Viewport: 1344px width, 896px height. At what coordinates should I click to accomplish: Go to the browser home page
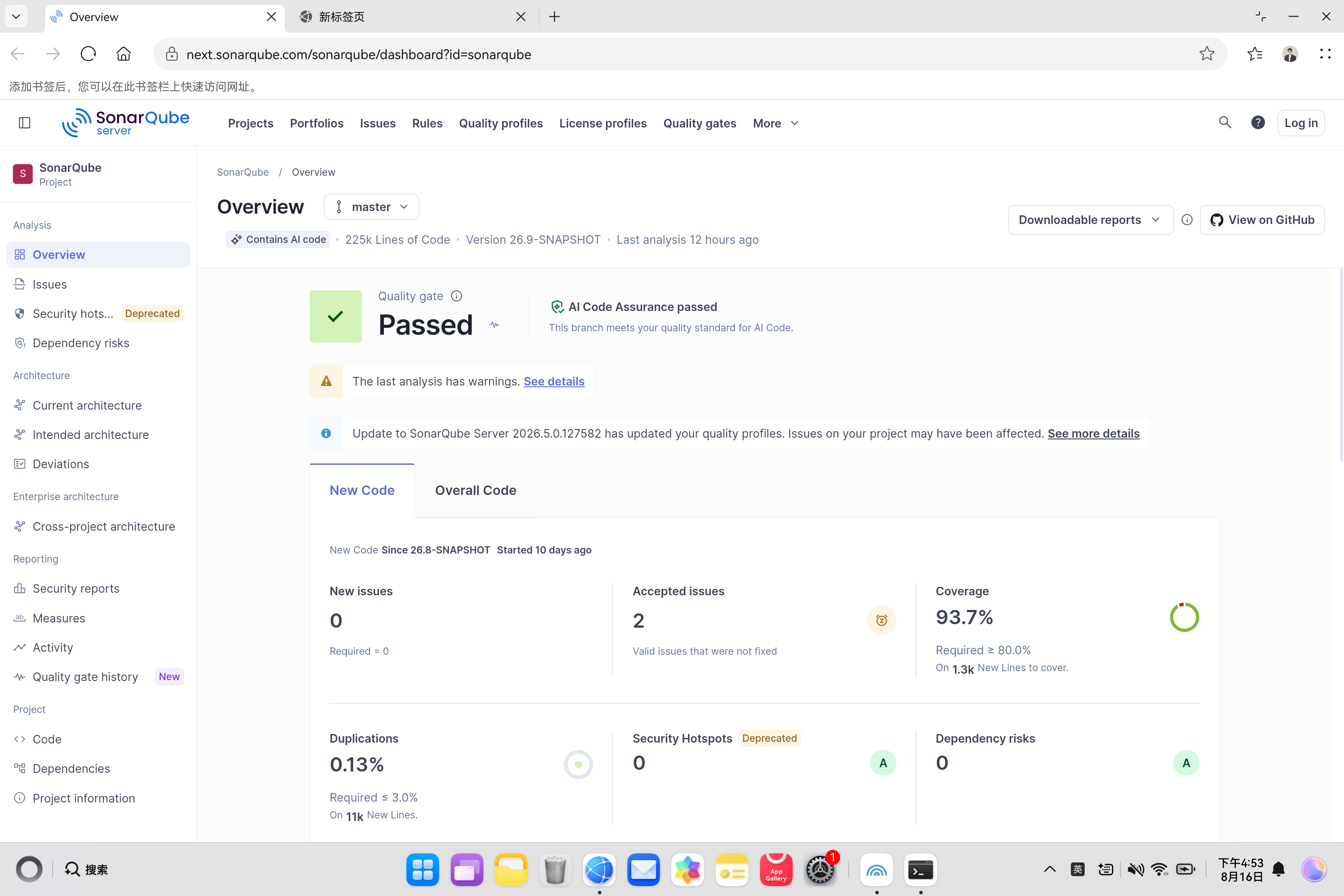click(124, 54)
